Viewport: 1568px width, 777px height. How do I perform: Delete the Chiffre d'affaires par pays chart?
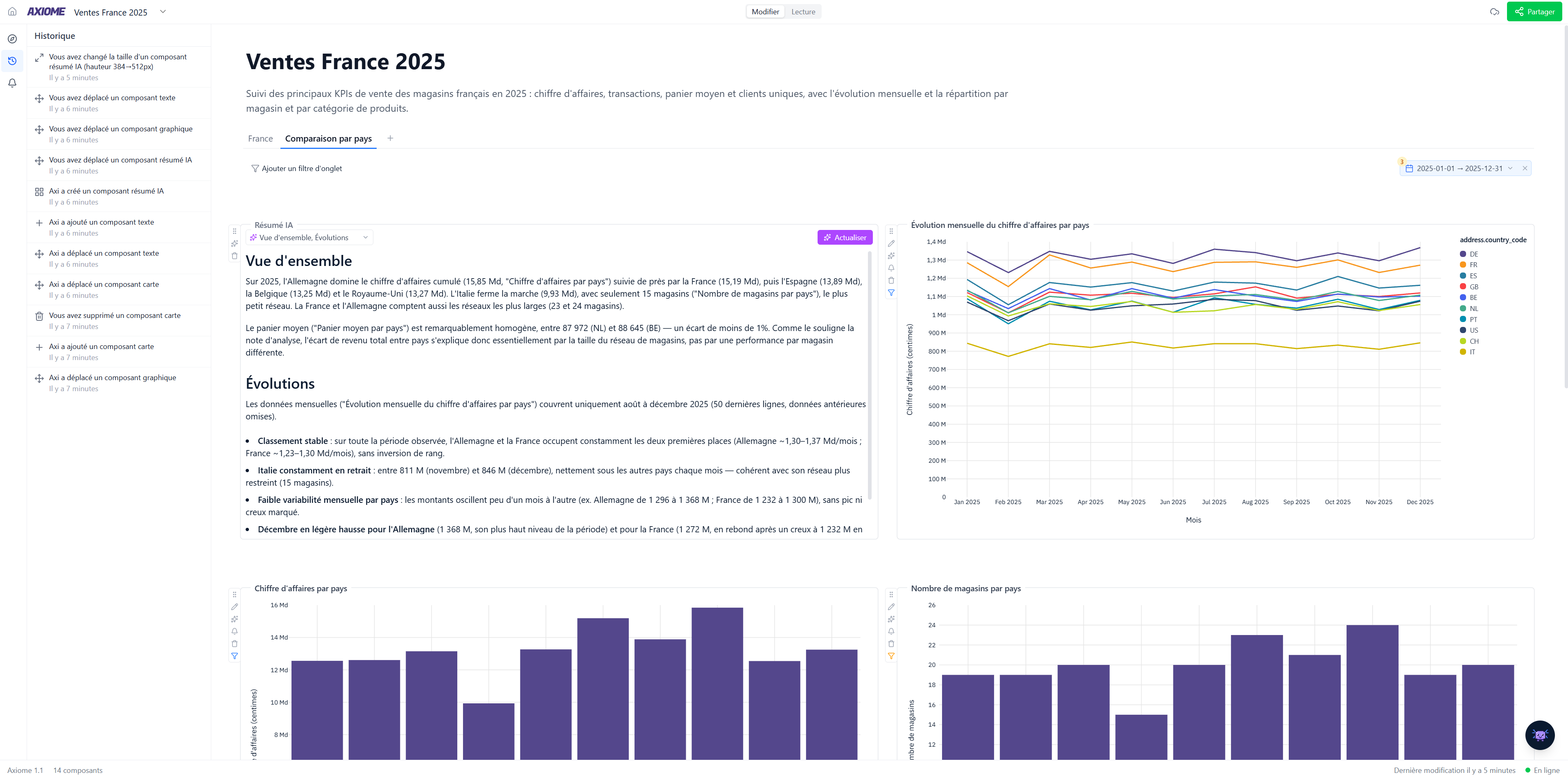pyautogui.click(x=234, y=644)
